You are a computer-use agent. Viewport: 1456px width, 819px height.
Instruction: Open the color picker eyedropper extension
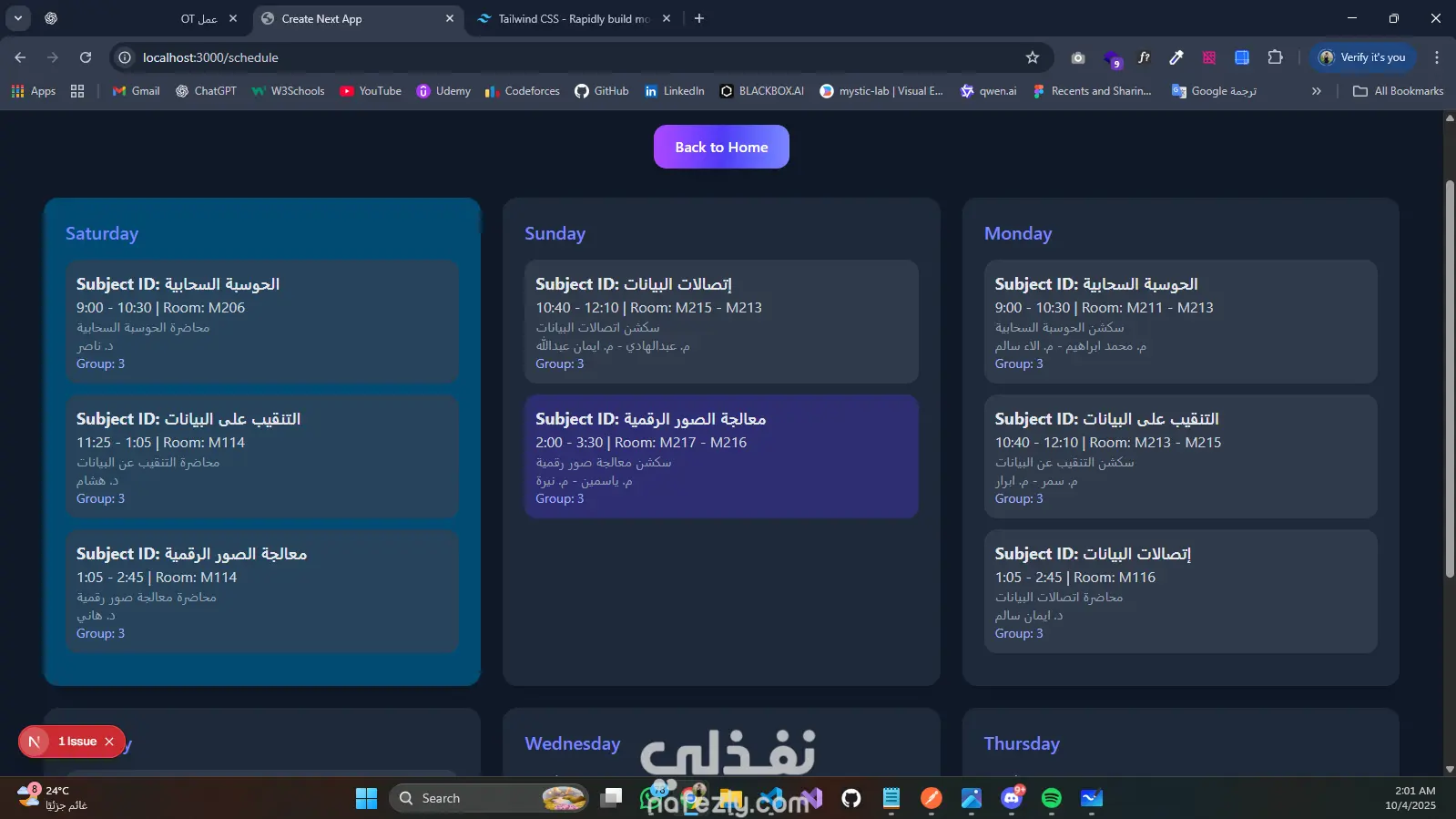point(1176,57)
